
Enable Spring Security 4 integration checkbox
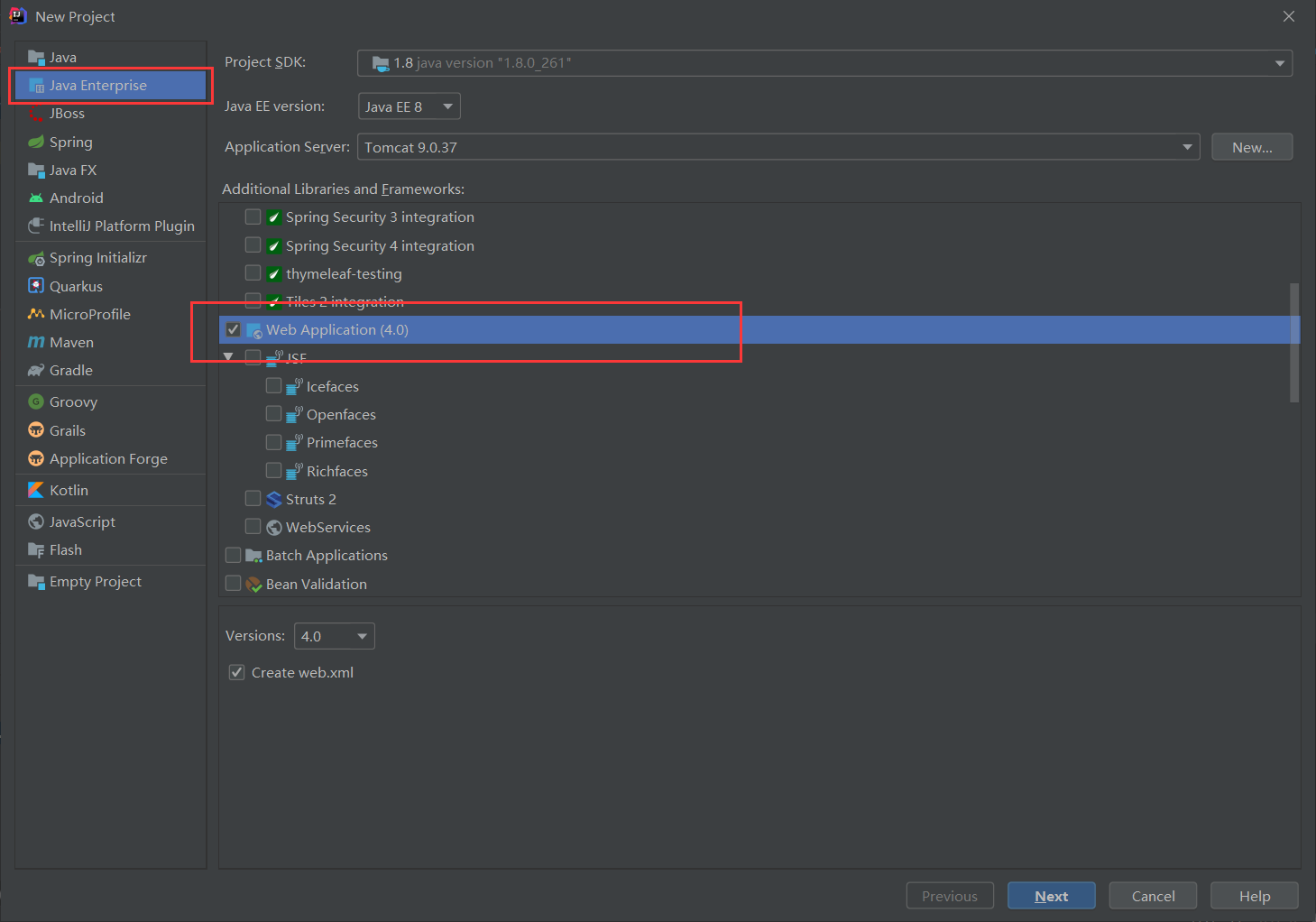[x=253, y=245]
